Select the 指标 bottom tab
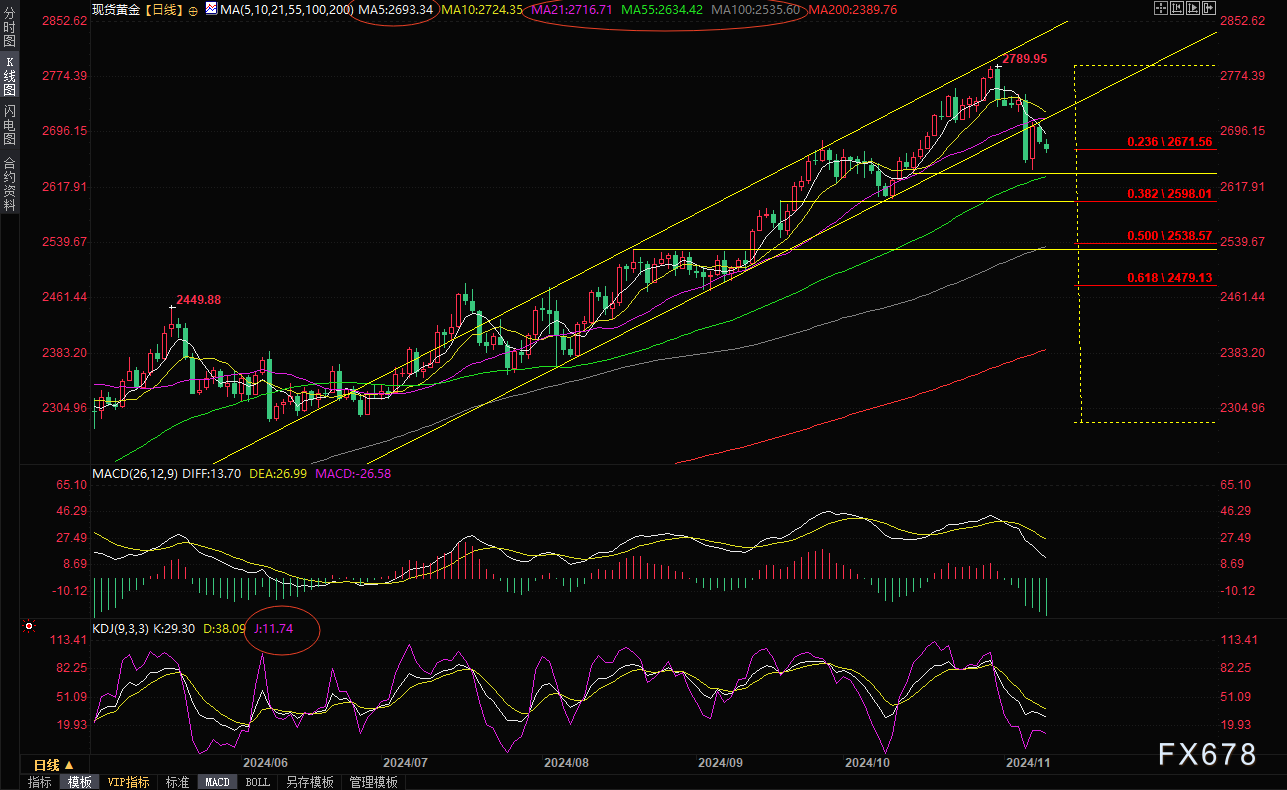 pyautogui.click(x=40, y=782)
